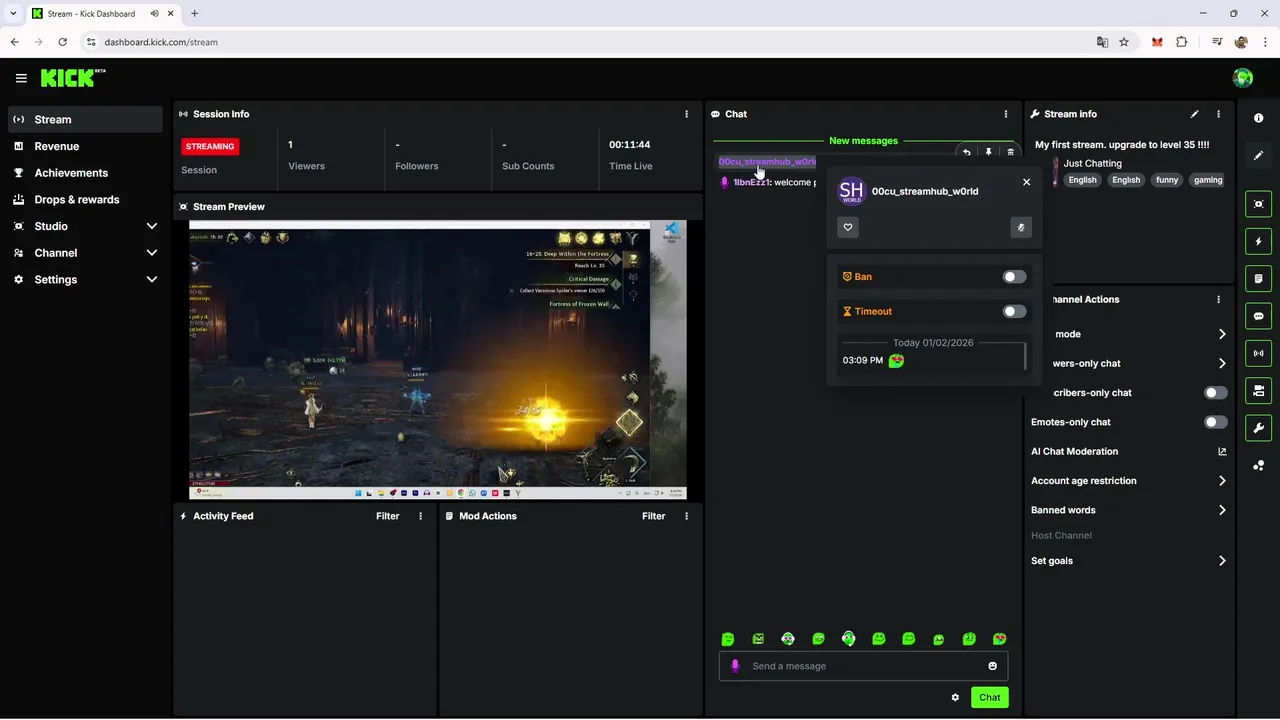The height and width of the screenshot is (720, 1280).
Task: Toggle the lightning bolt activity icon in the right rail
Action: 1258,241
